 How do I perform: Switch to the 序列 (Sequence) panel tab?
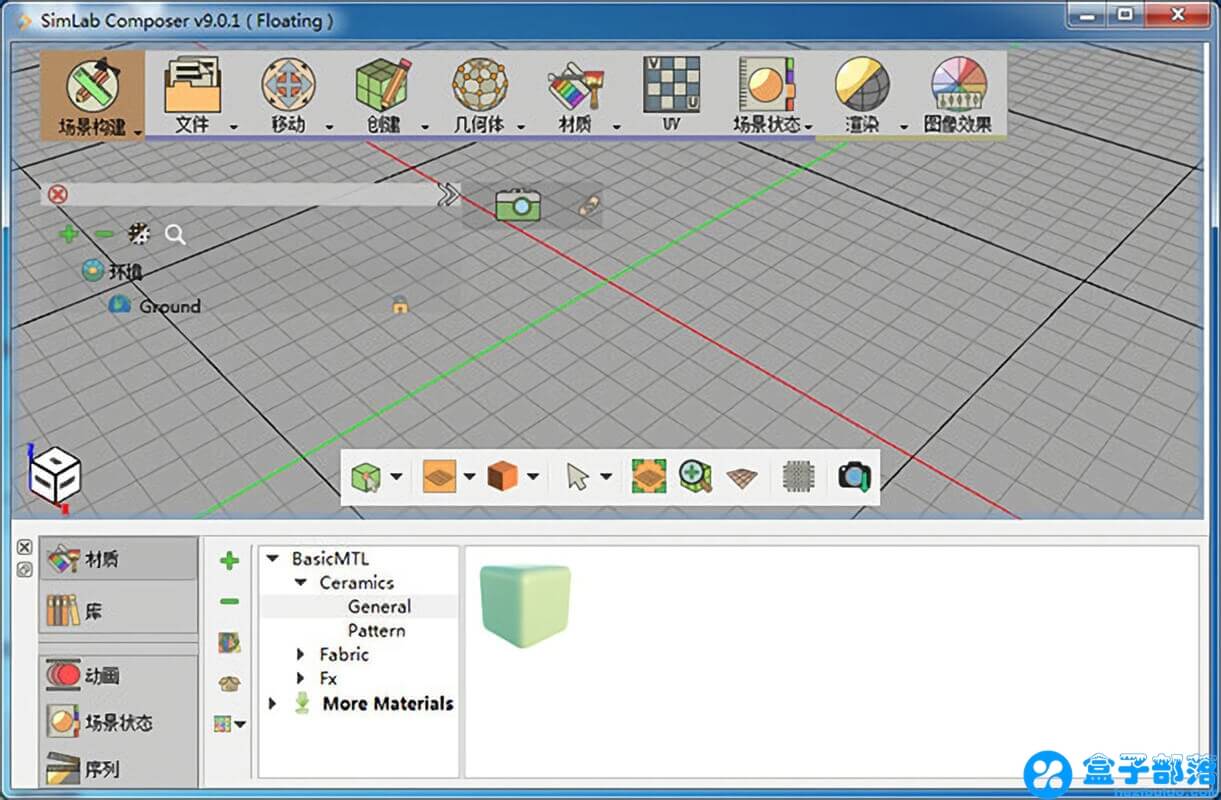(118, 769)
